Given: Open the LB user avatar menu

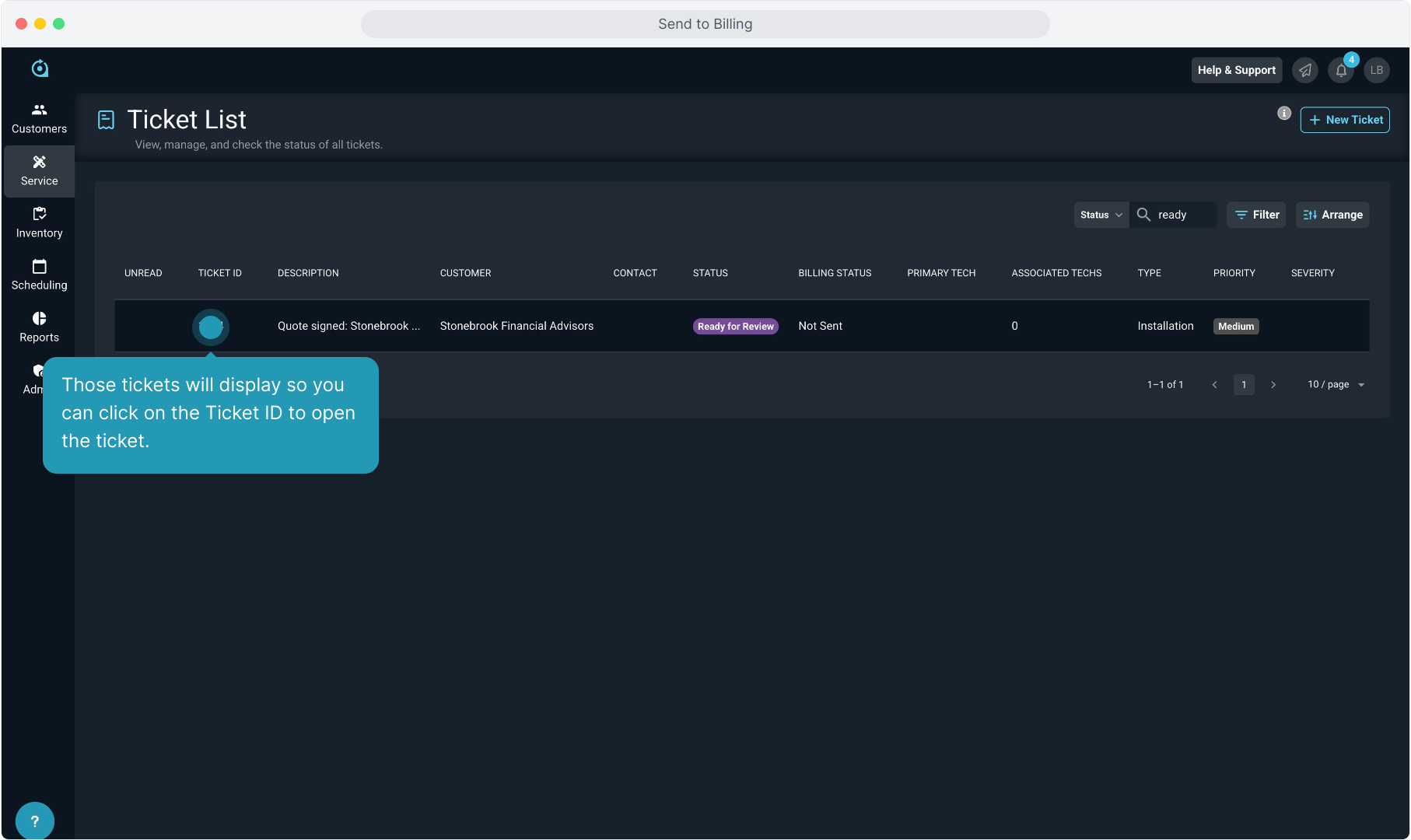Looking at the screenshot, I should click(x=1377, y=70).
